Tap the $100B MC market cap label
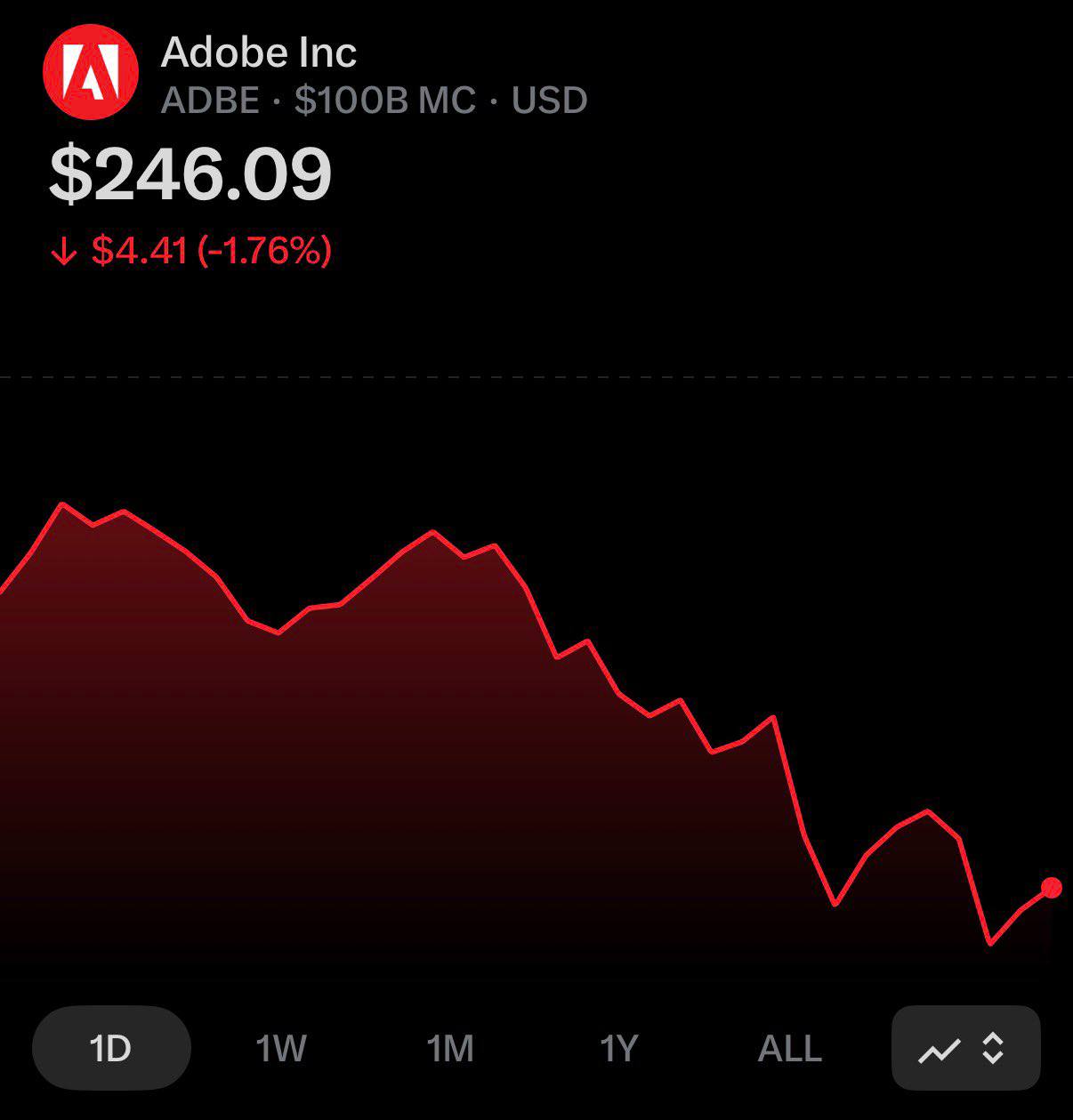This screenshot has height=1120, width=1073. (x=385, y=101)
